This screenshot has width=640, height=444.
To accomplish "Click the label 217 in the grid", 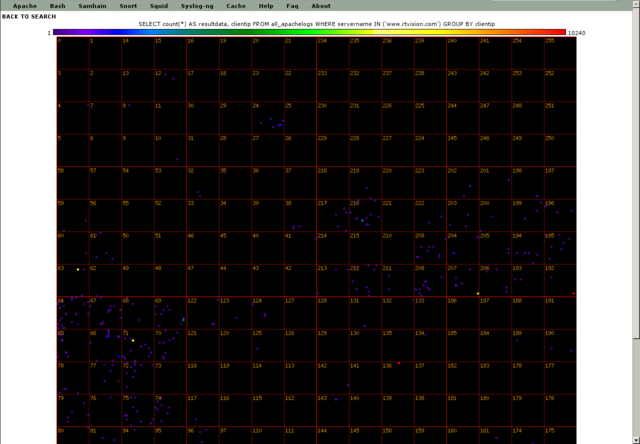I will pyautogui.click(x=322, y=203).
